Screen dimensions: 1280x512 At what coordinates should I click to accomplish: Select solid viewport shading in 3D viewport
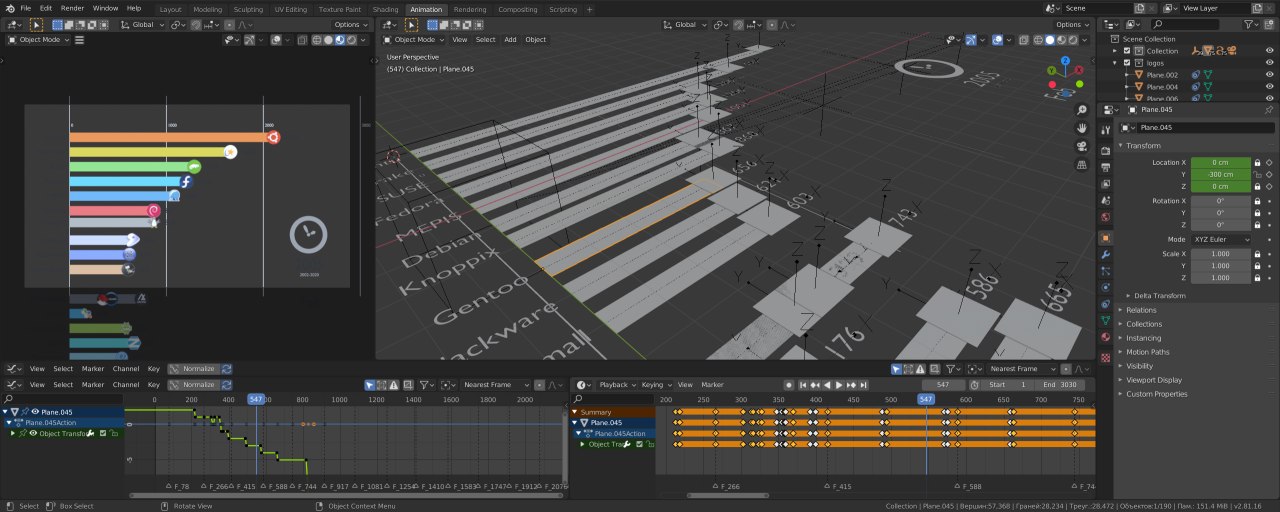click(x=1050, y=40)
